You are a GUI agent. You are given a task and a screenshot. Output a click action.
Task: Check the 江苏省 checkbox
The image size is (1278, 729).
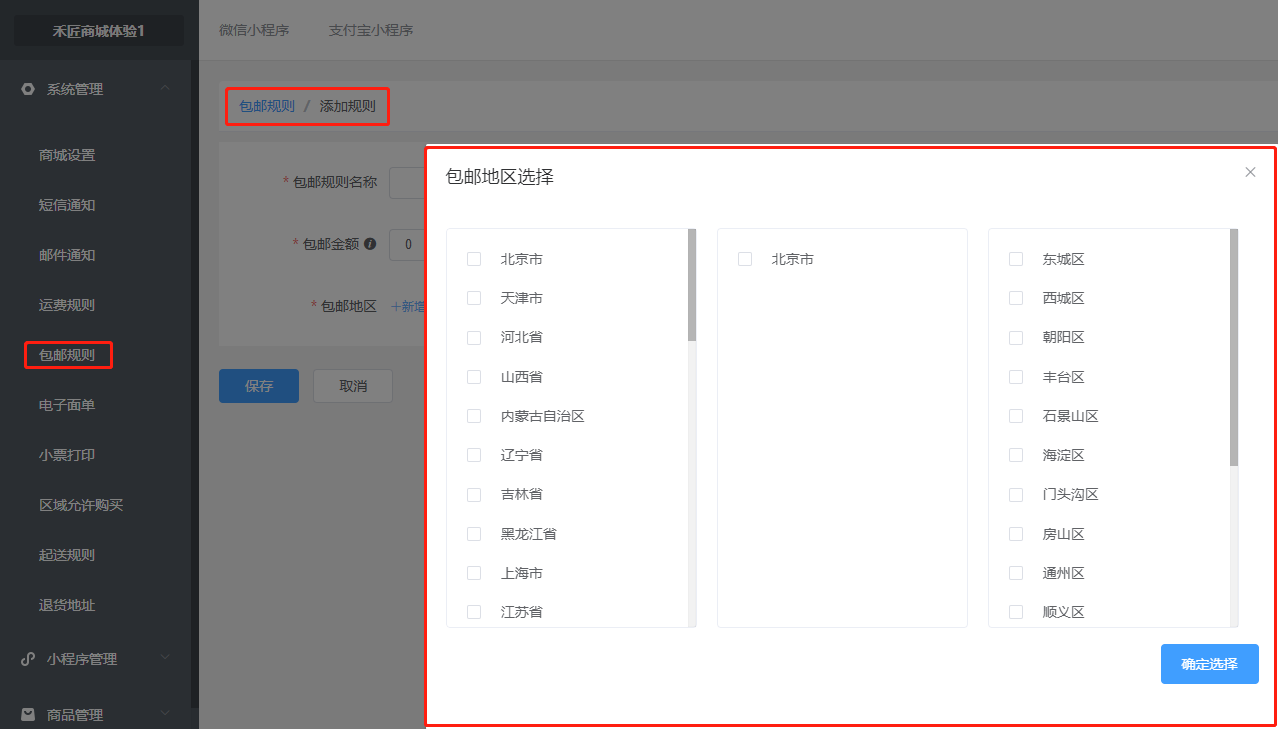pos(474,612)
